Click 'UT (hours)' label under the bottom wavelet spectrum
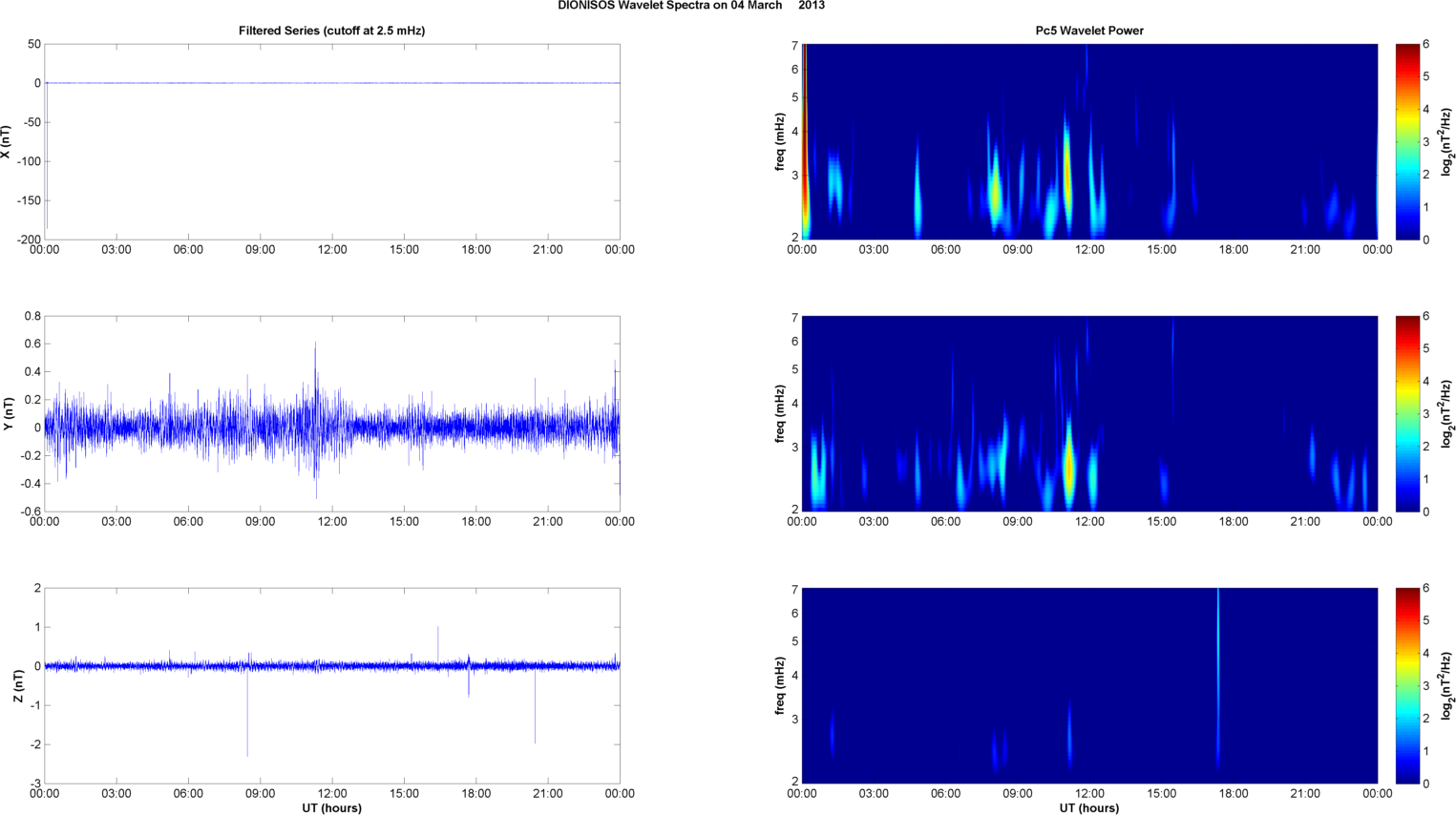Image resolution: width=1456 pixels, height=815 pixels. pos(1089,807)
